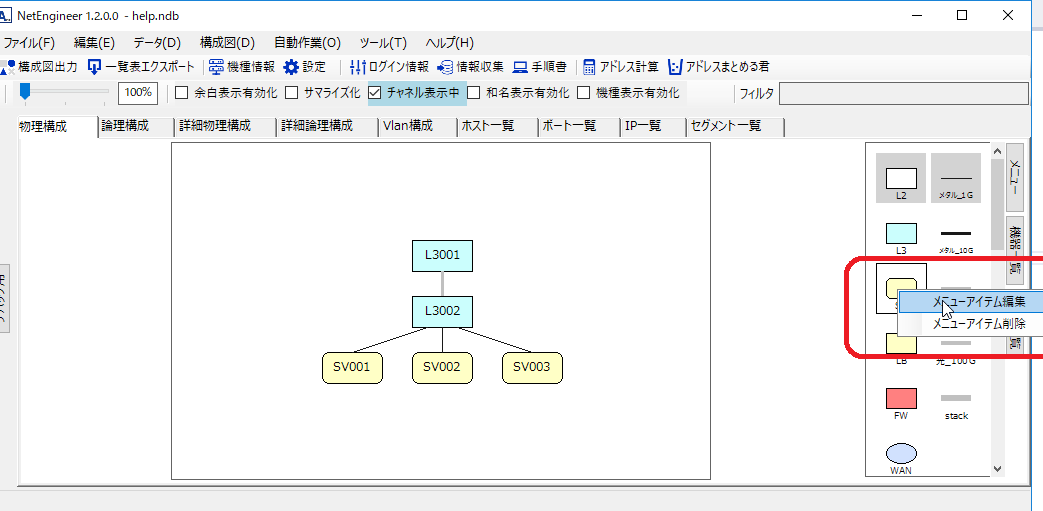Enable the 余白表示有効化 checkbox
Screen dimensions: 1043x511
coord(182,93)
